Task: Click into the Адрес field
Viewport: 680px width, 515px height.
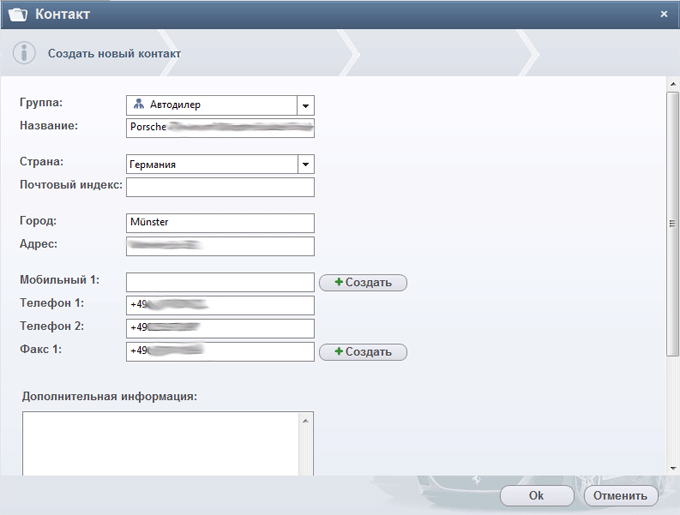Action: [x=220, y=246]
